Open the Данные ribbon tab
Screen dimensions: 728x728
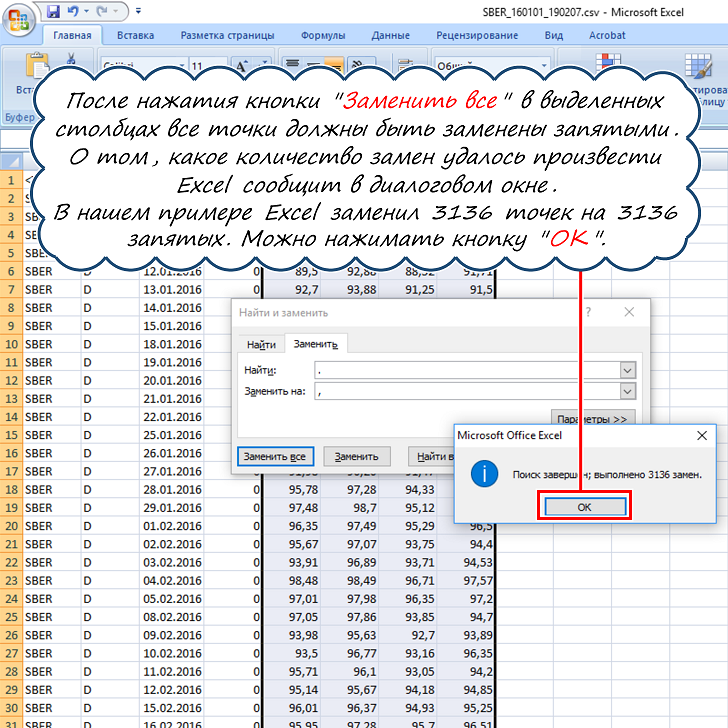[x=390, y=35]
